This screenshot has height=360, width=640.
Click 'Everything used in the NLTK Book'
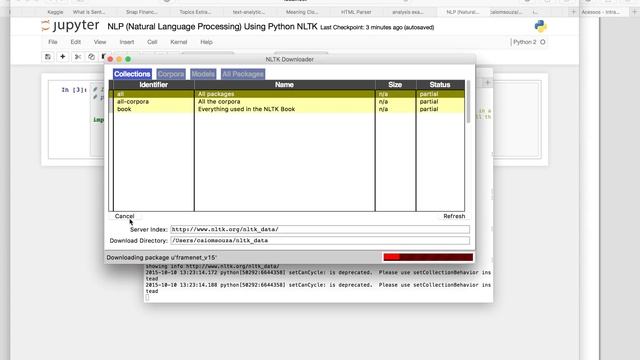tap(247, 109)
